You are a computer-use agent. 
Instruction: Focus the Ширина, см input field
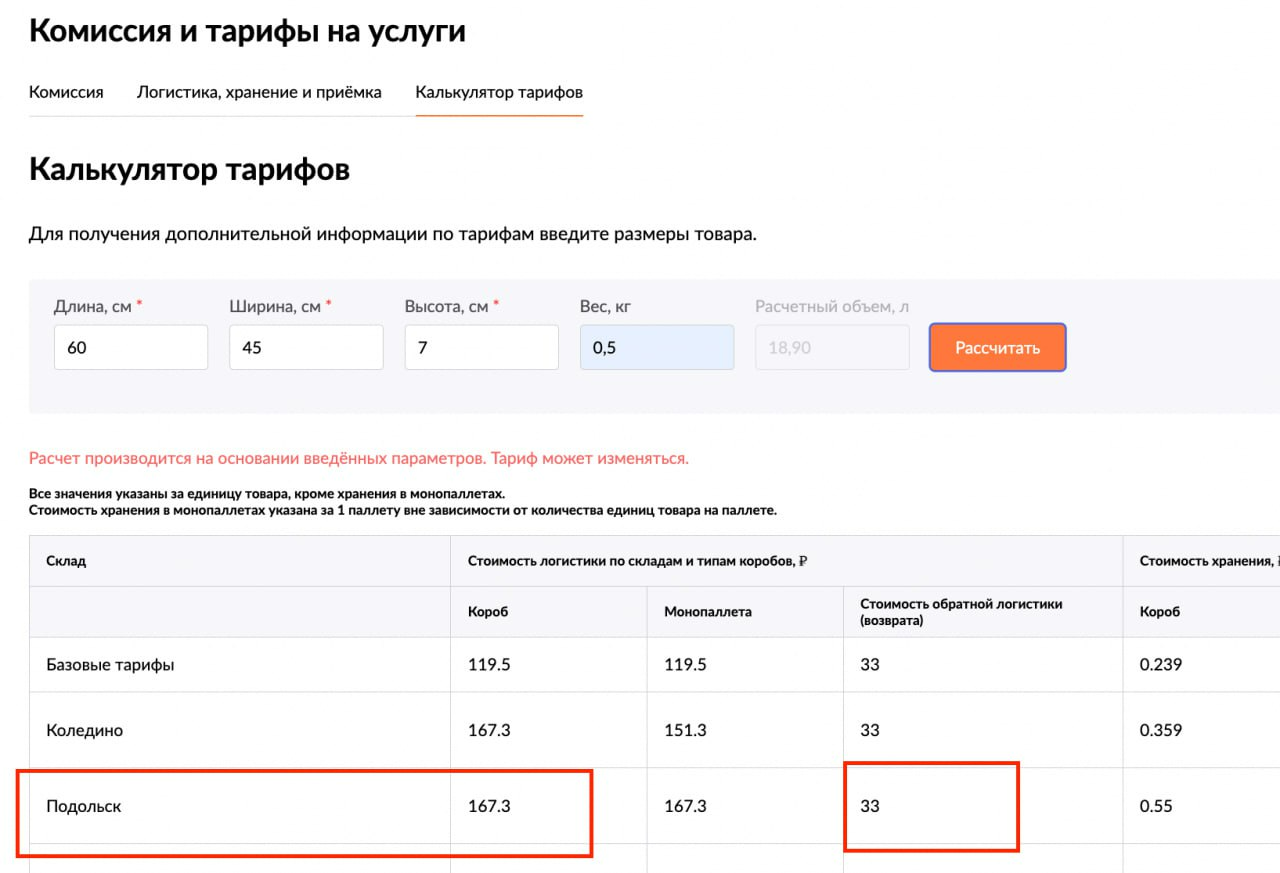point(306,347)
